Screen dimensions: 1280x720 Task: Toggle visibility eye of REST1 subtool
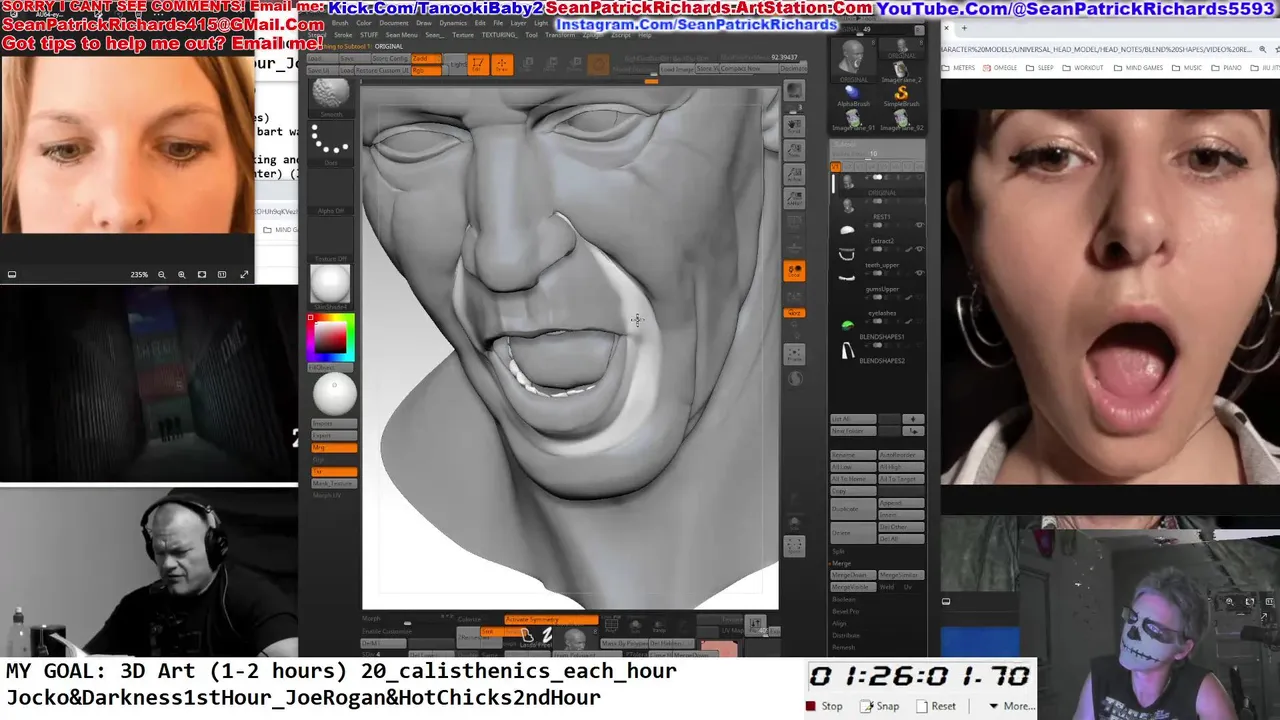[x=919, y=200]
